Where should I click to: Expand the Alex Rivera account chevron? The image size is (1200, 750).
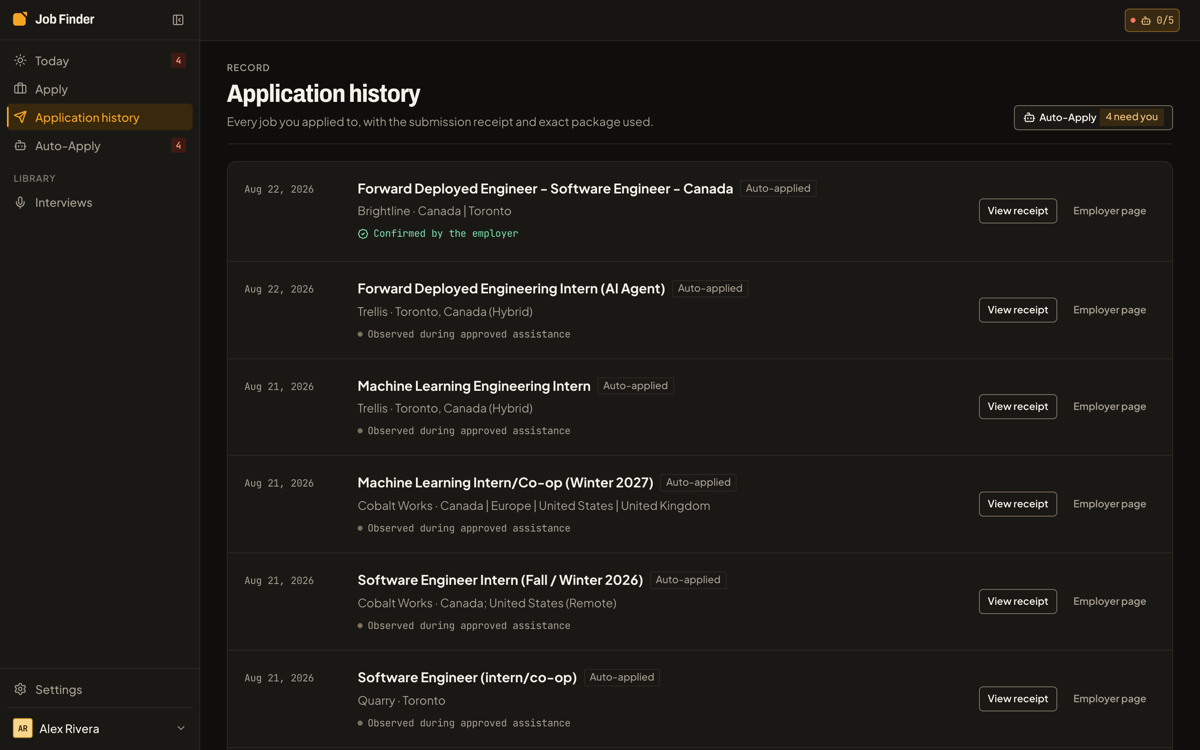pyautogui.click(x=181, y=728)
